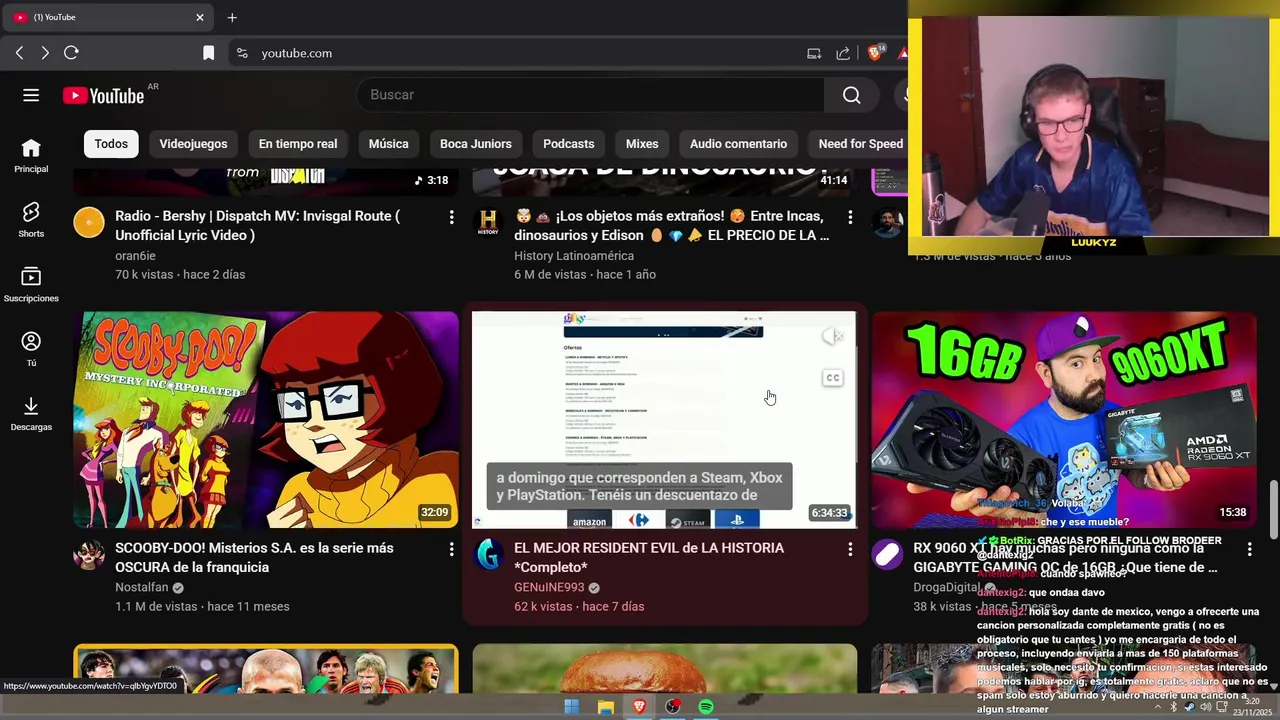Open Descargas in the sidebar

31,414
